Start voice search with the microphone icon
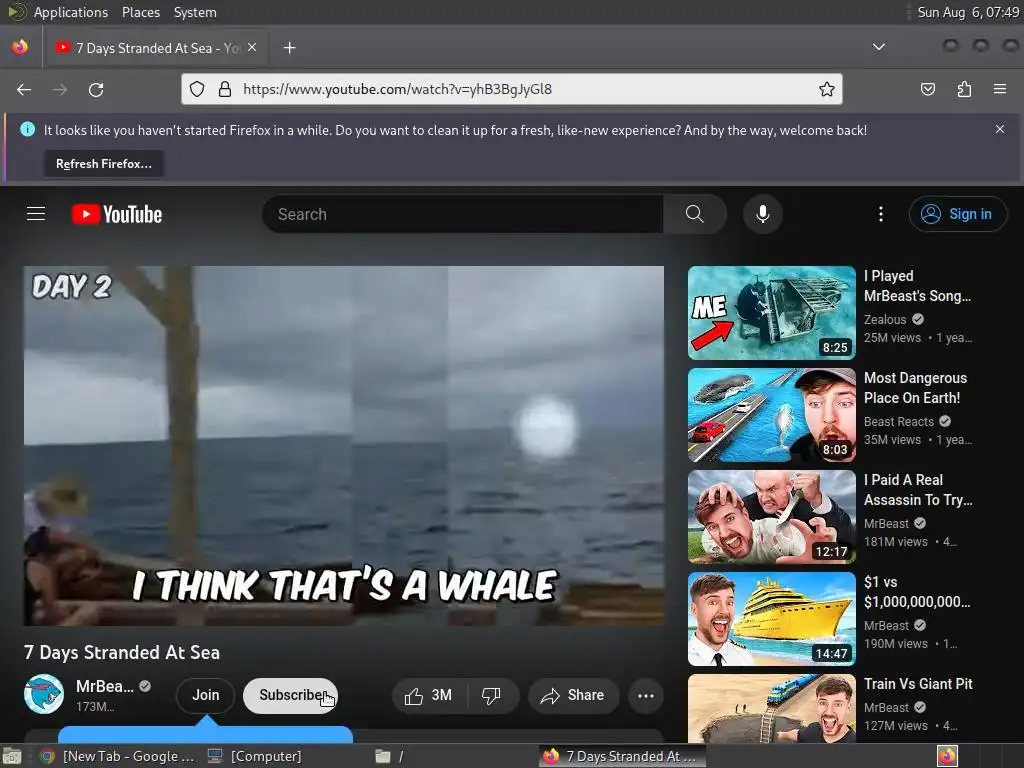Image resolution: width=1024 pixels, height=768 pixels. click(763, 214)
